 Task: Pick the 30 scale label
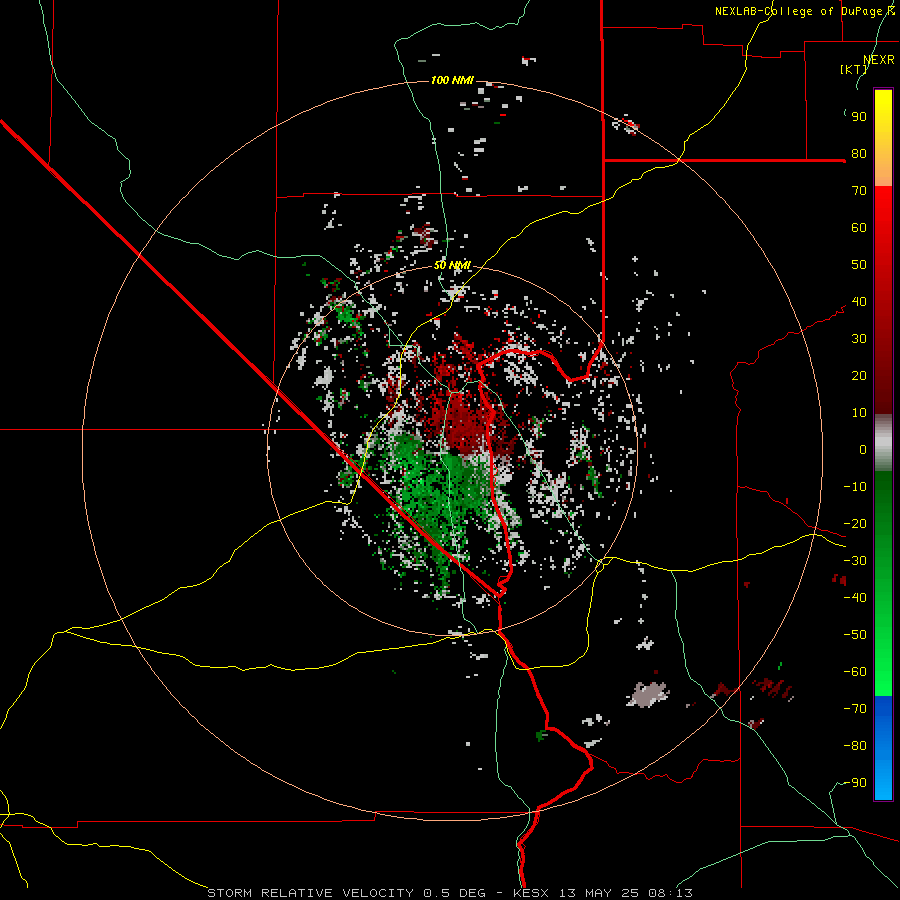859,339
